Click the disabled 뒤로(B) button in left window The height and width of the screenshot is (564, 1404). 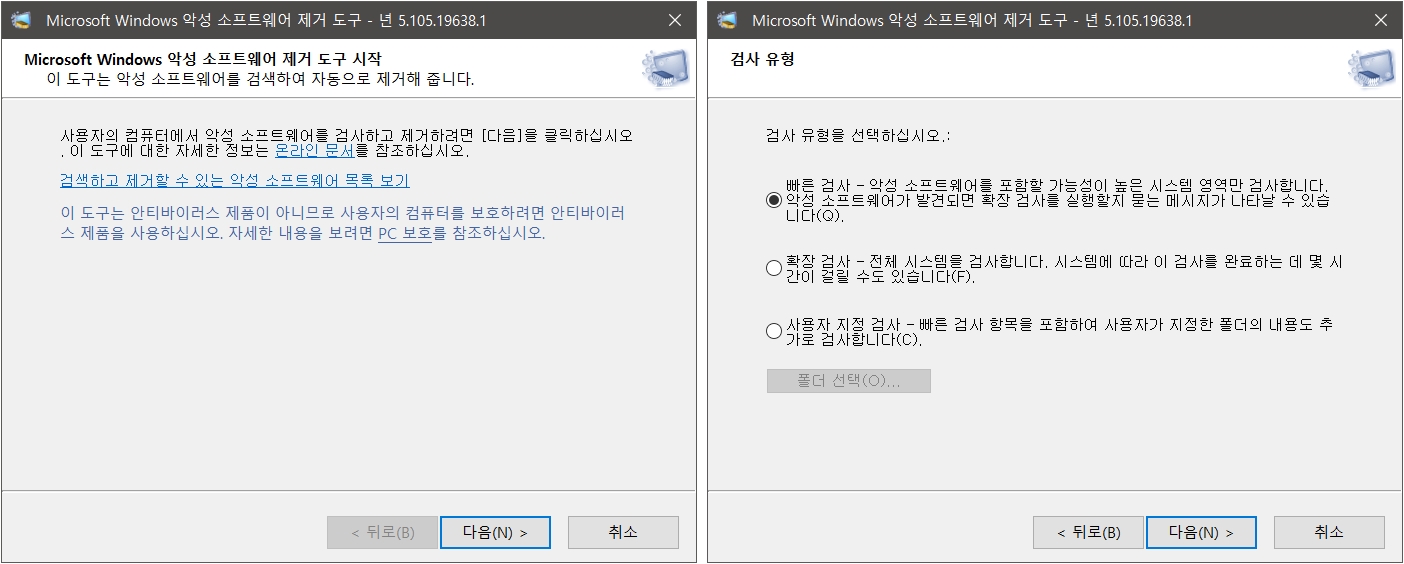[x=382, y=532]
